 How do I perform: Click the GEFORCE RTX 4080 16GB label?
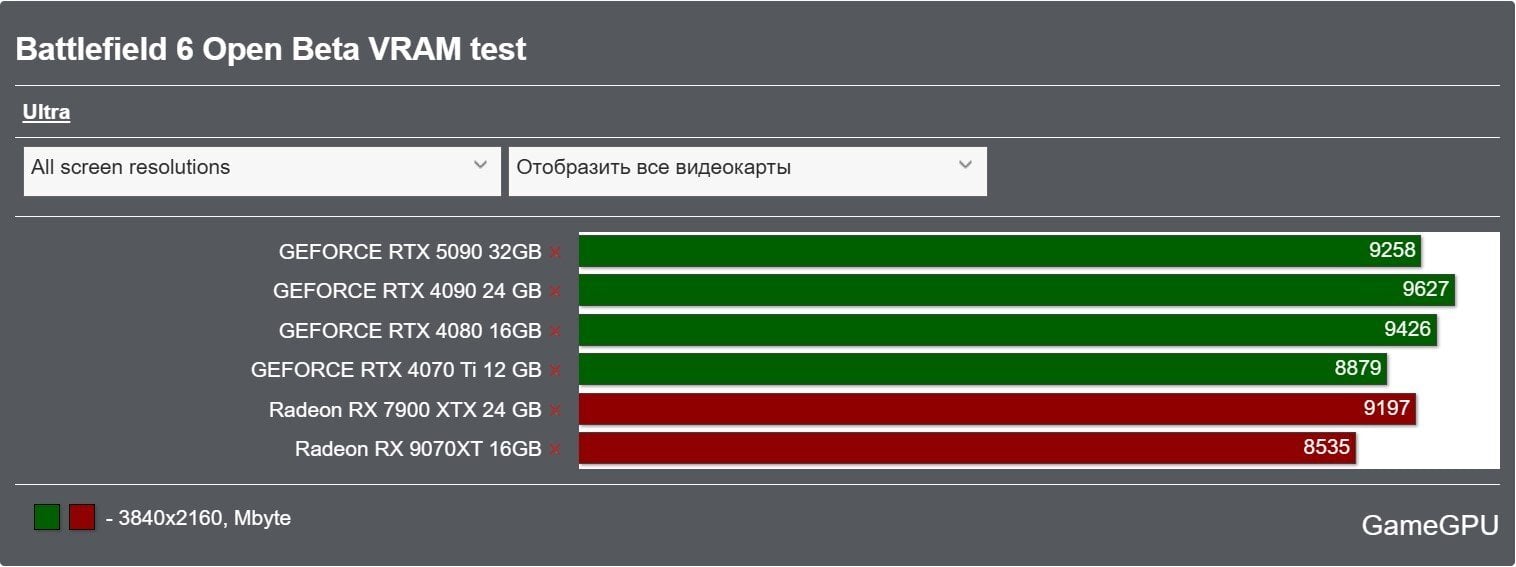click(409, 331)
